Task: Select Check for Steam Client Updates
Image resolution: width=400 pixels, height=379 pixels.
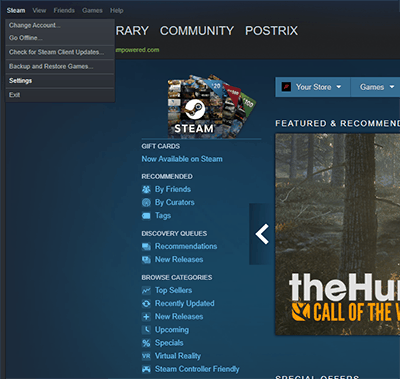Action: [x=60, y=52]
